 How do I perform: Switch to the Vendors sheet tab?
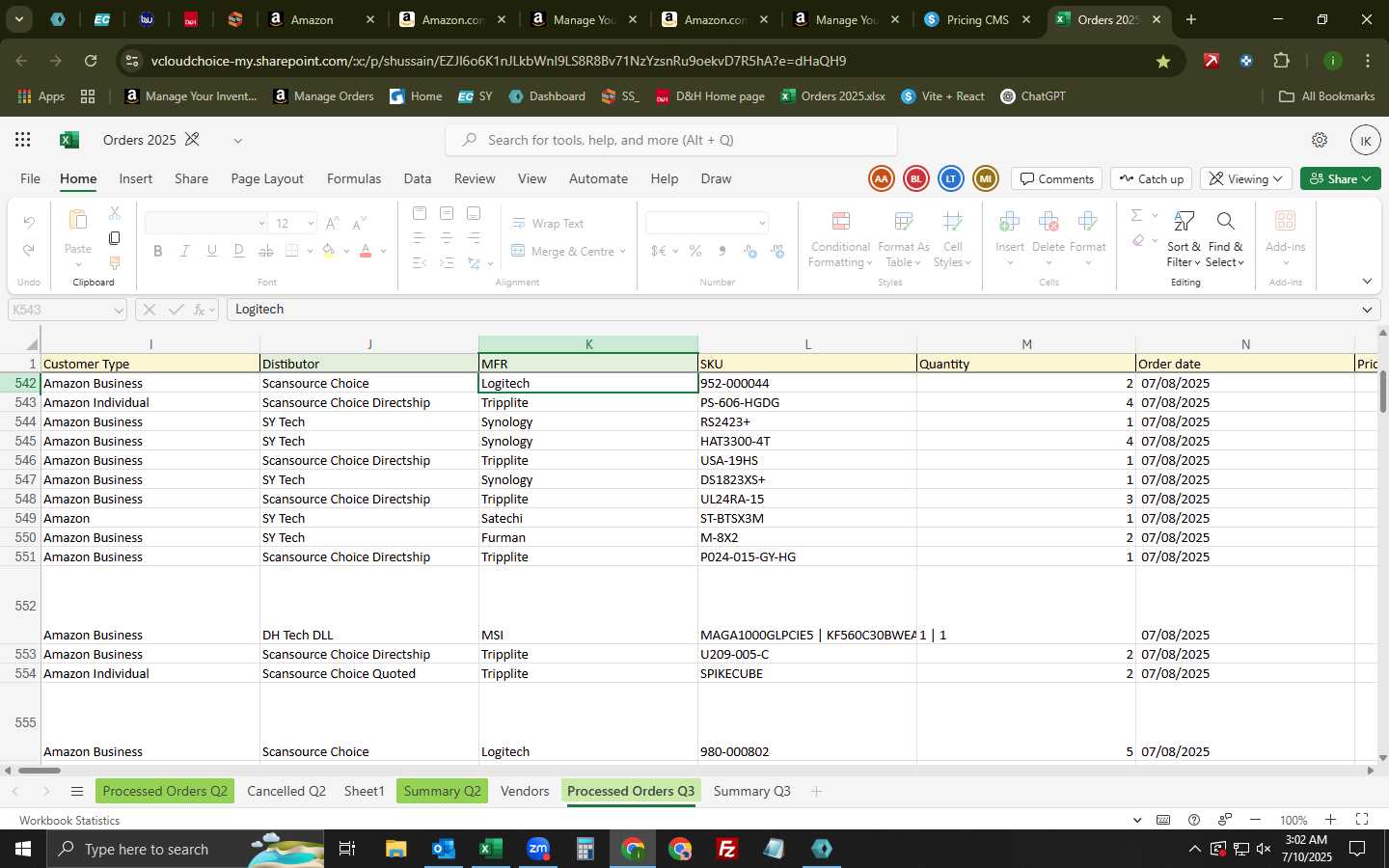[525, 791]
